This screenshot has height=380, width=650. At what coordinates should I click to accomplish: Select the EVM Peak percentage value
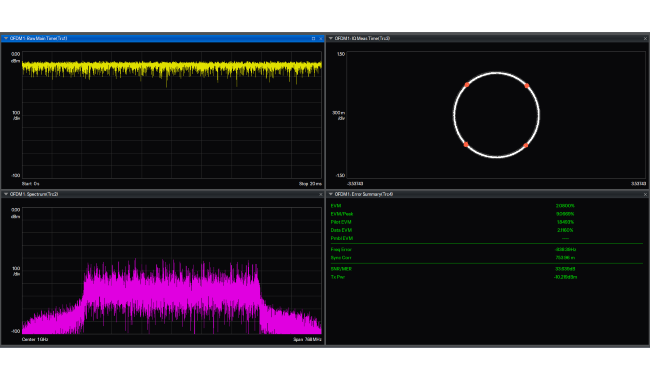click(x=565, y=214)
